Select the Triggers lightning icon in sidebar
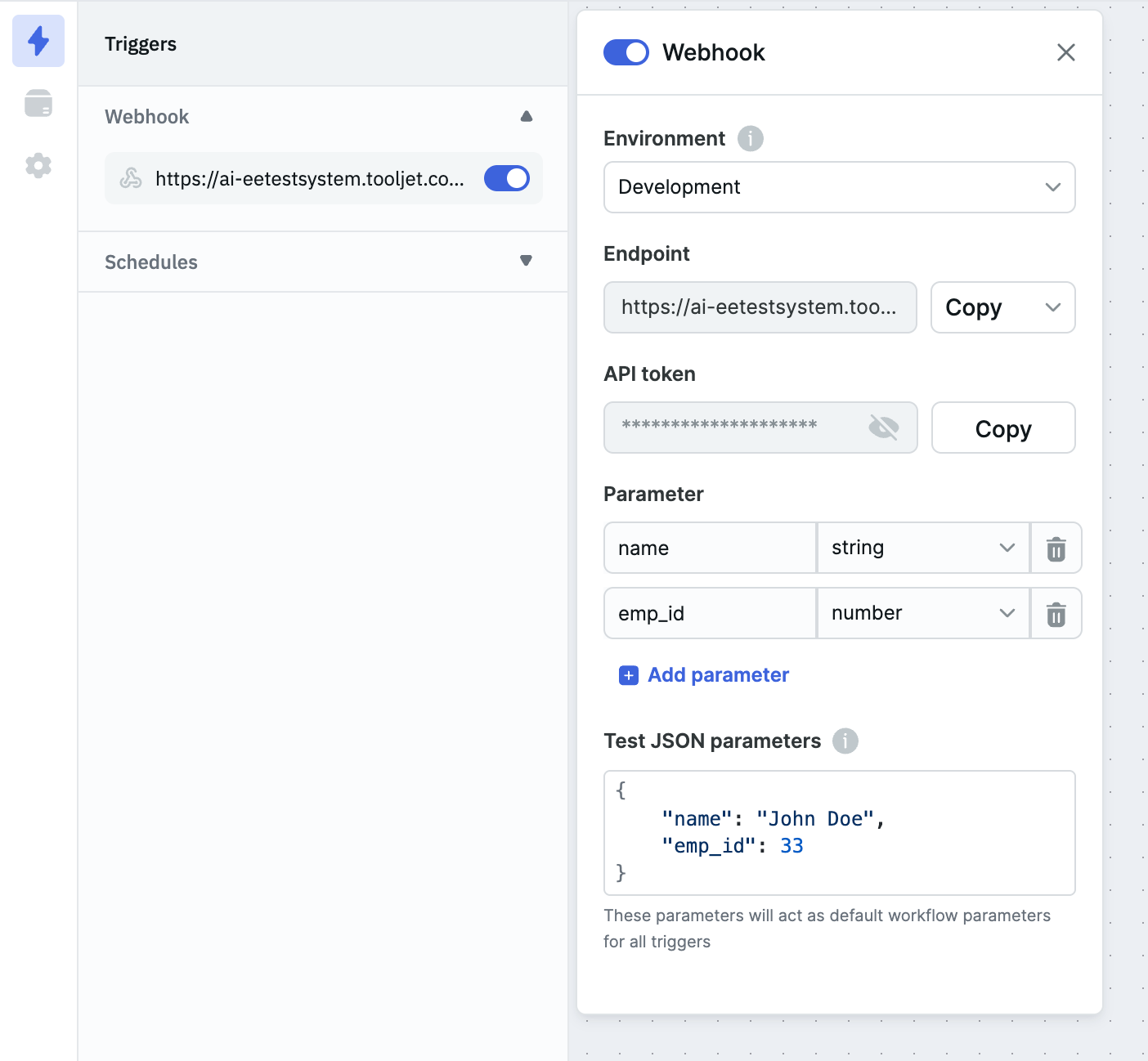 tap(38, 40)
